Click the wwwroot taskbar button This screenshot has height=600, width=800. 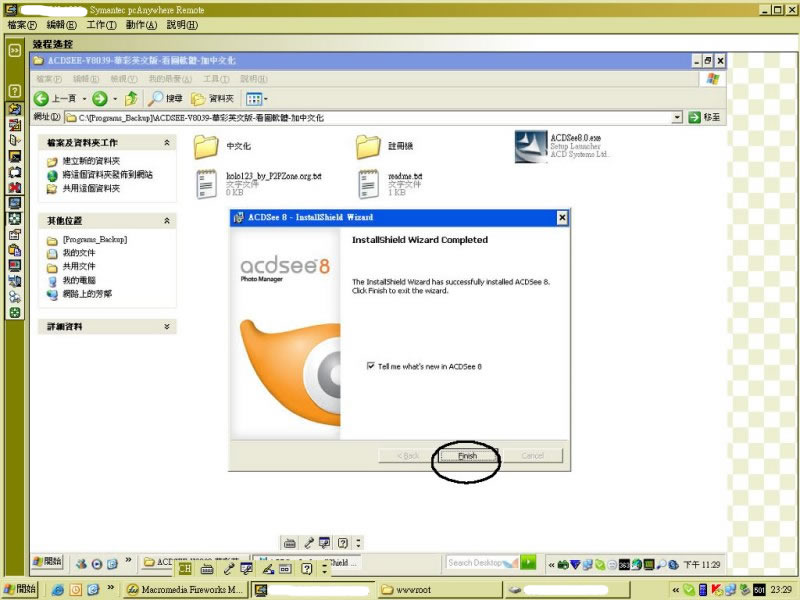tap(440, 590)
